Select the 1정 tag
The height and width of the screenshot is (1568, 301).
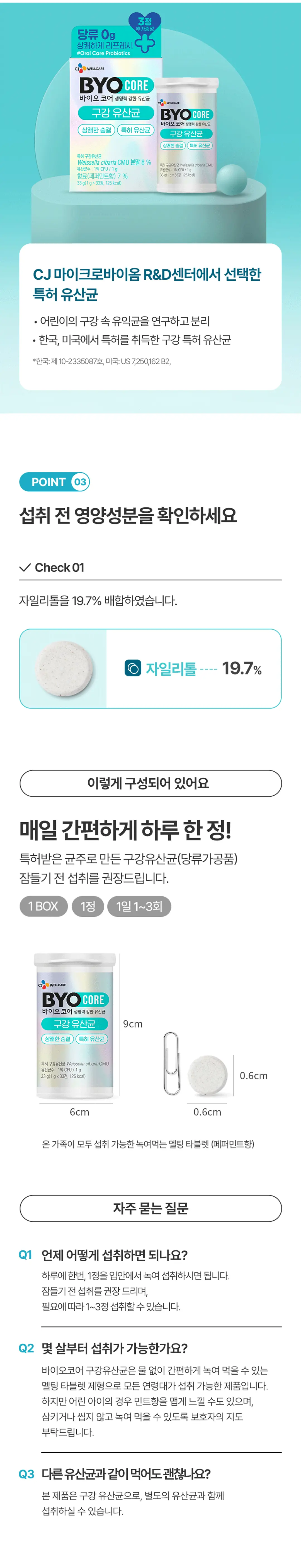(88, 906)
